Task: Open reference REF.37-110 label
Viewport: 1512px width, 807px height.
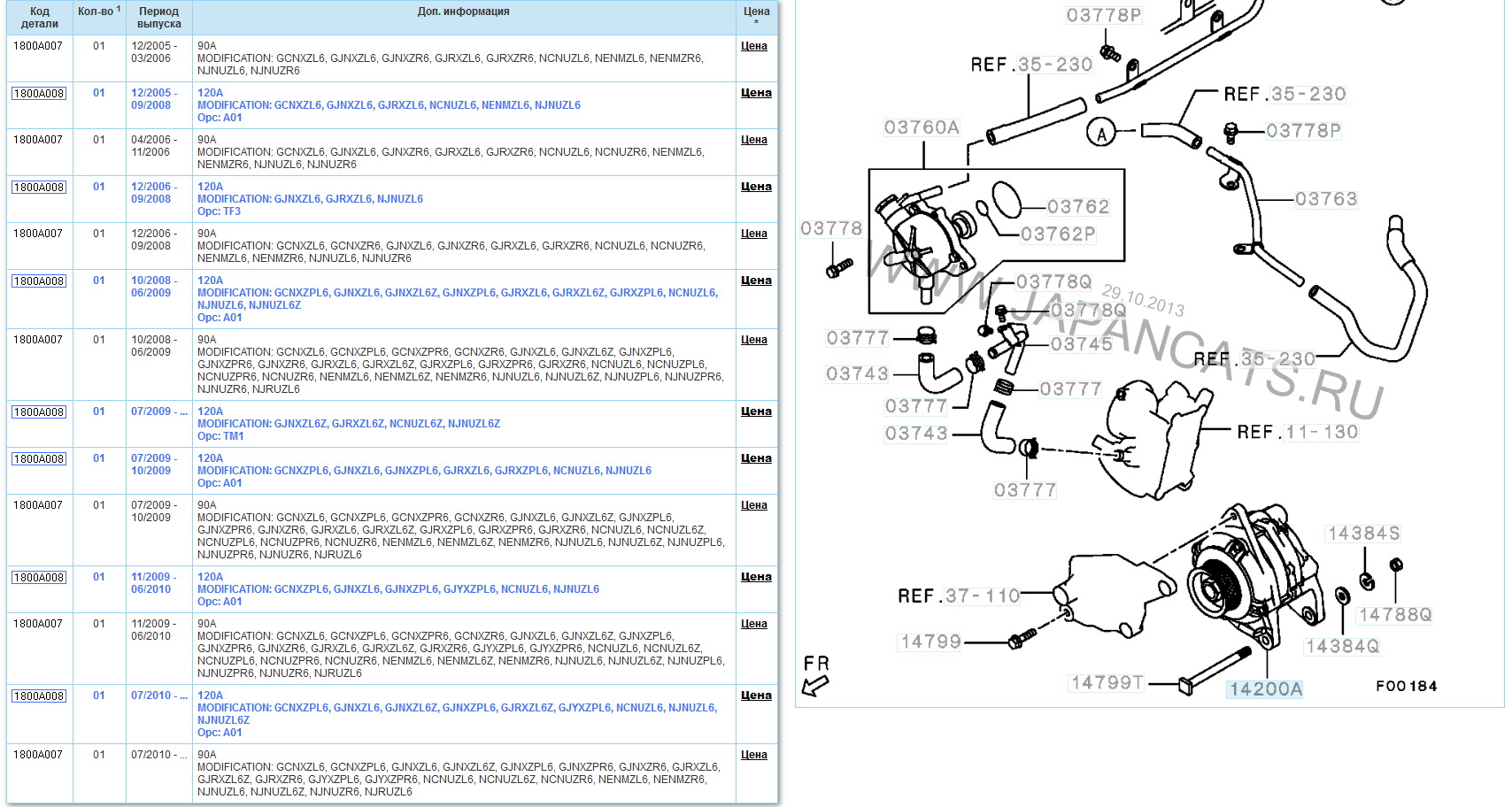Action: pyautogui.click(x=959, y=596)
